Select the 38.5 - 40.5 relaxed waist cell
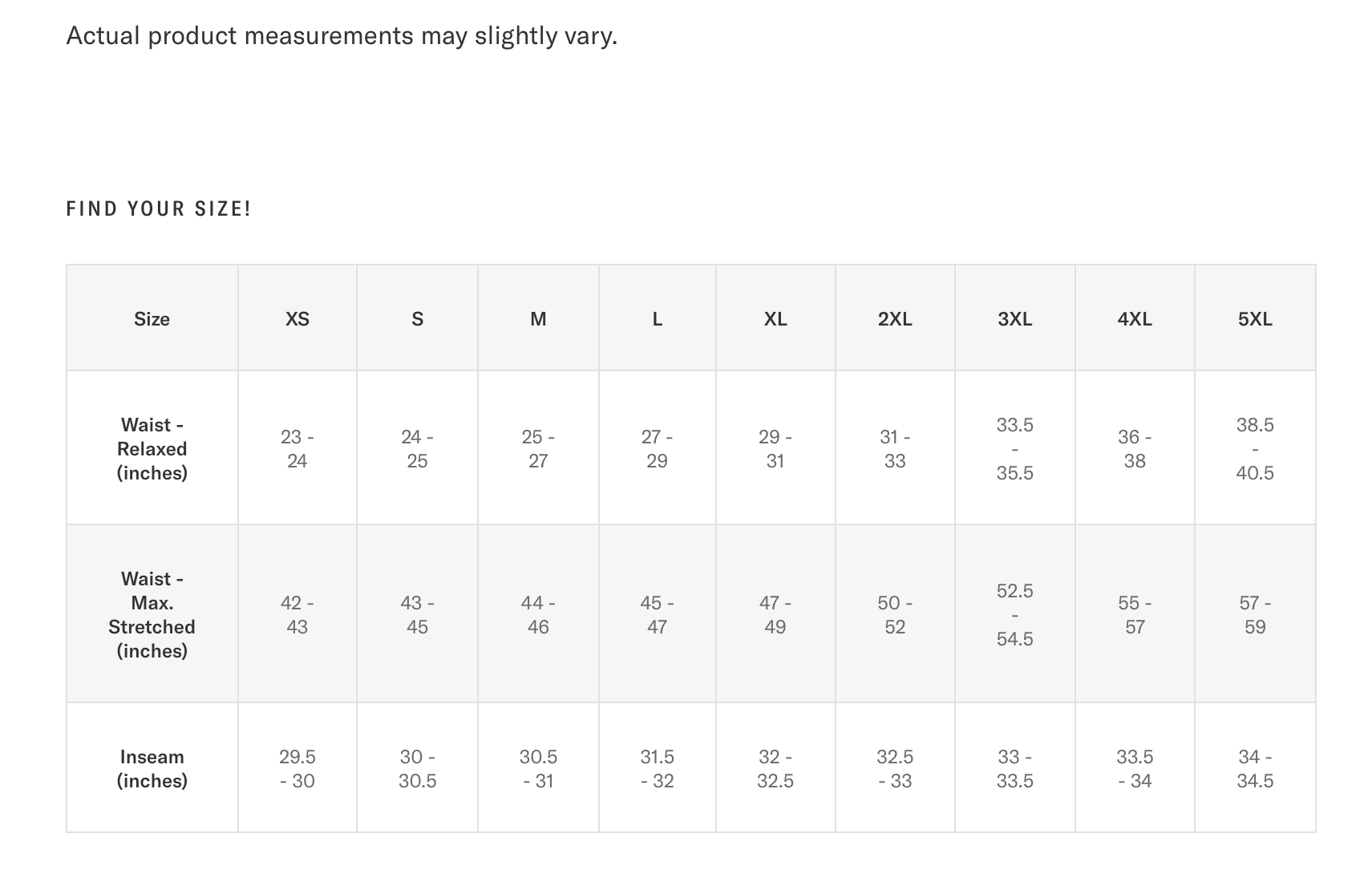 [x=1255, y=449]
